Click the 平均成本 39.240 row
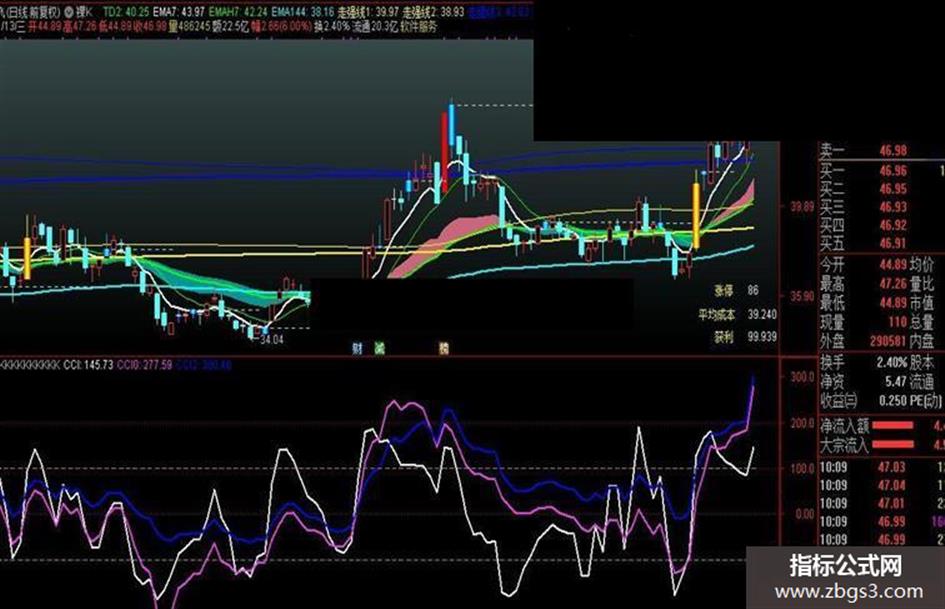The image size is (945, 609). point(738,314)
